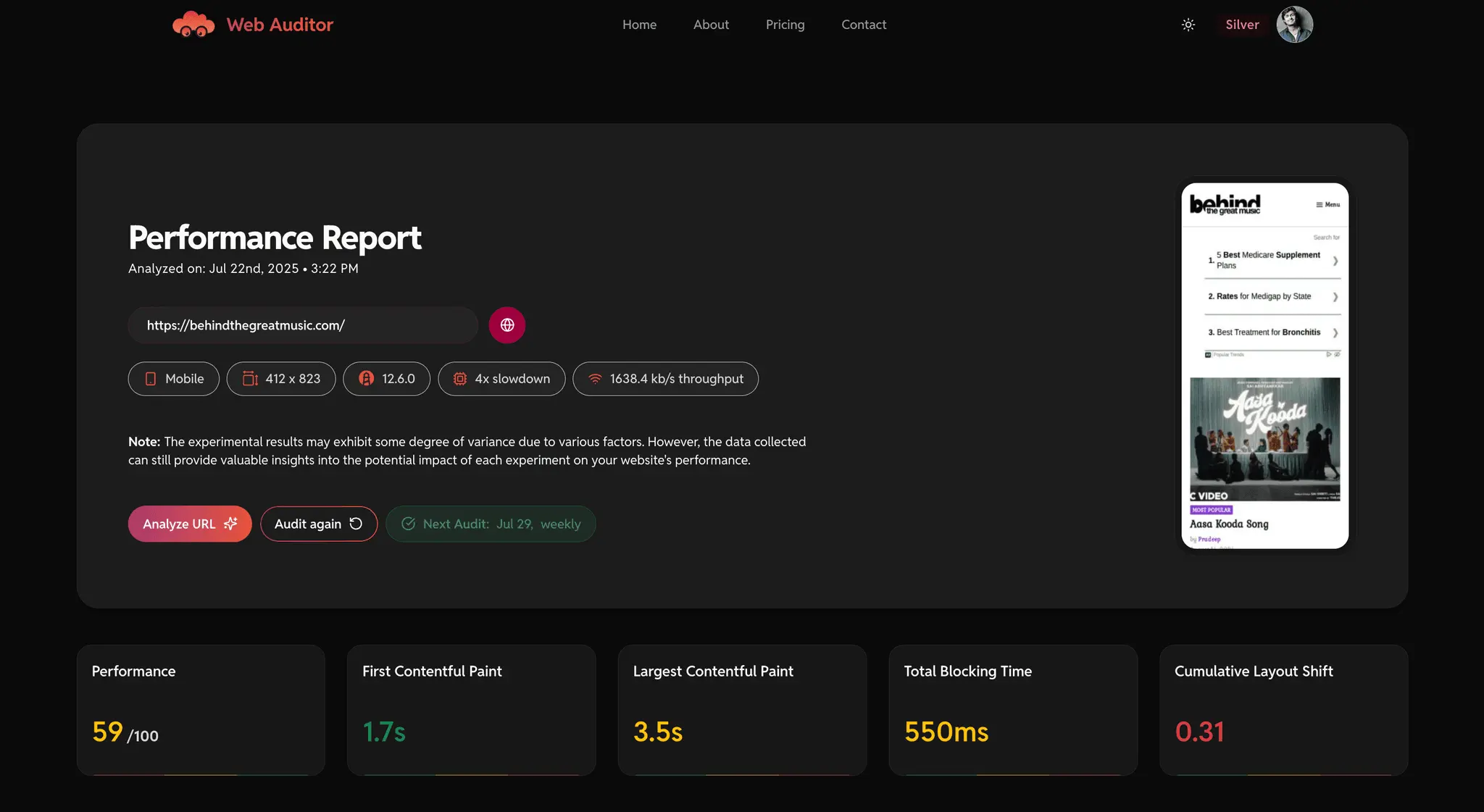Image resolution: width=1484 pixels, height=812 pixels.
Task: Open the Performance 59/100 score card
Action: point(201,710)
